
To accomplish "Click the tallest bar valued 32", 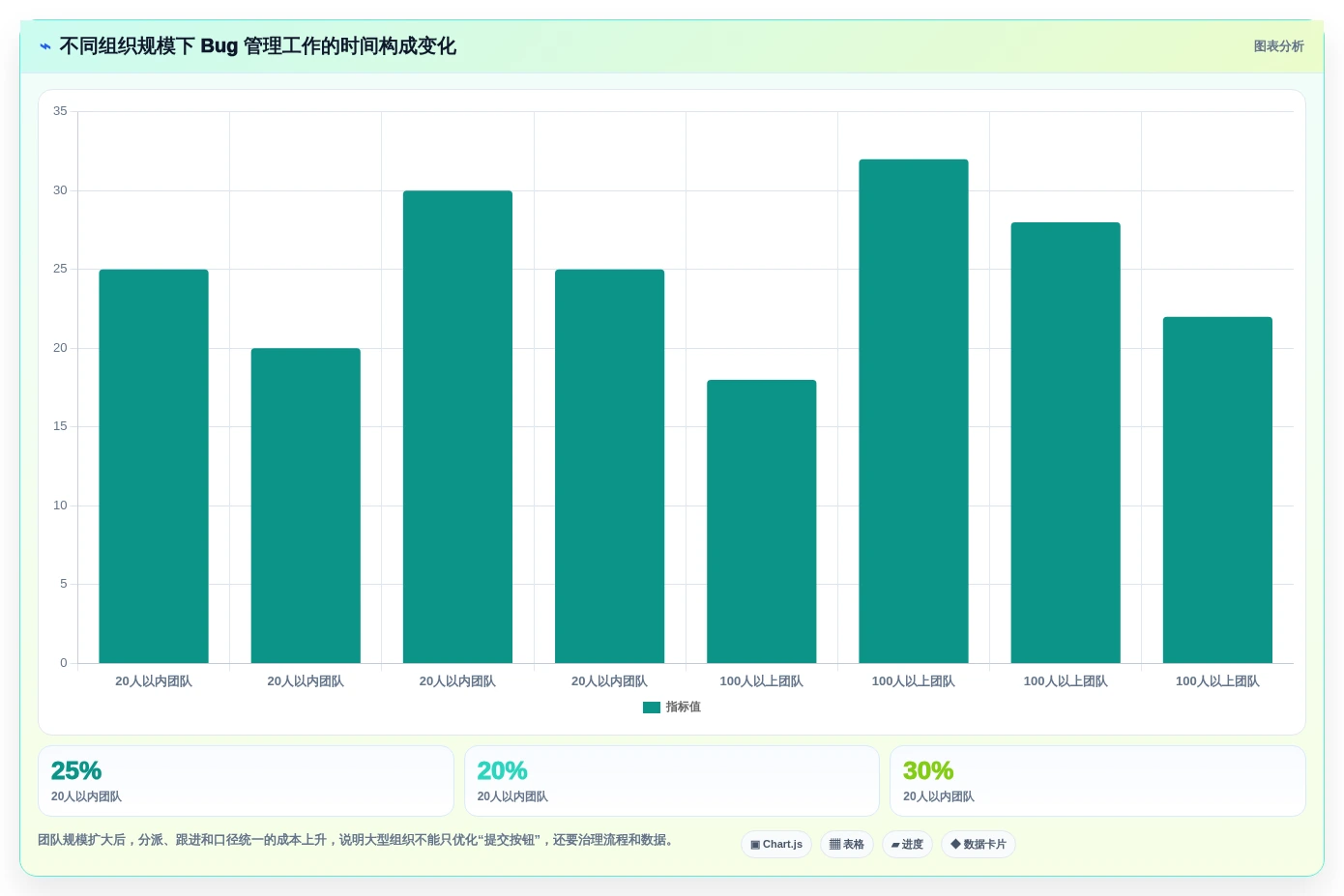I will tap(914, 411).
